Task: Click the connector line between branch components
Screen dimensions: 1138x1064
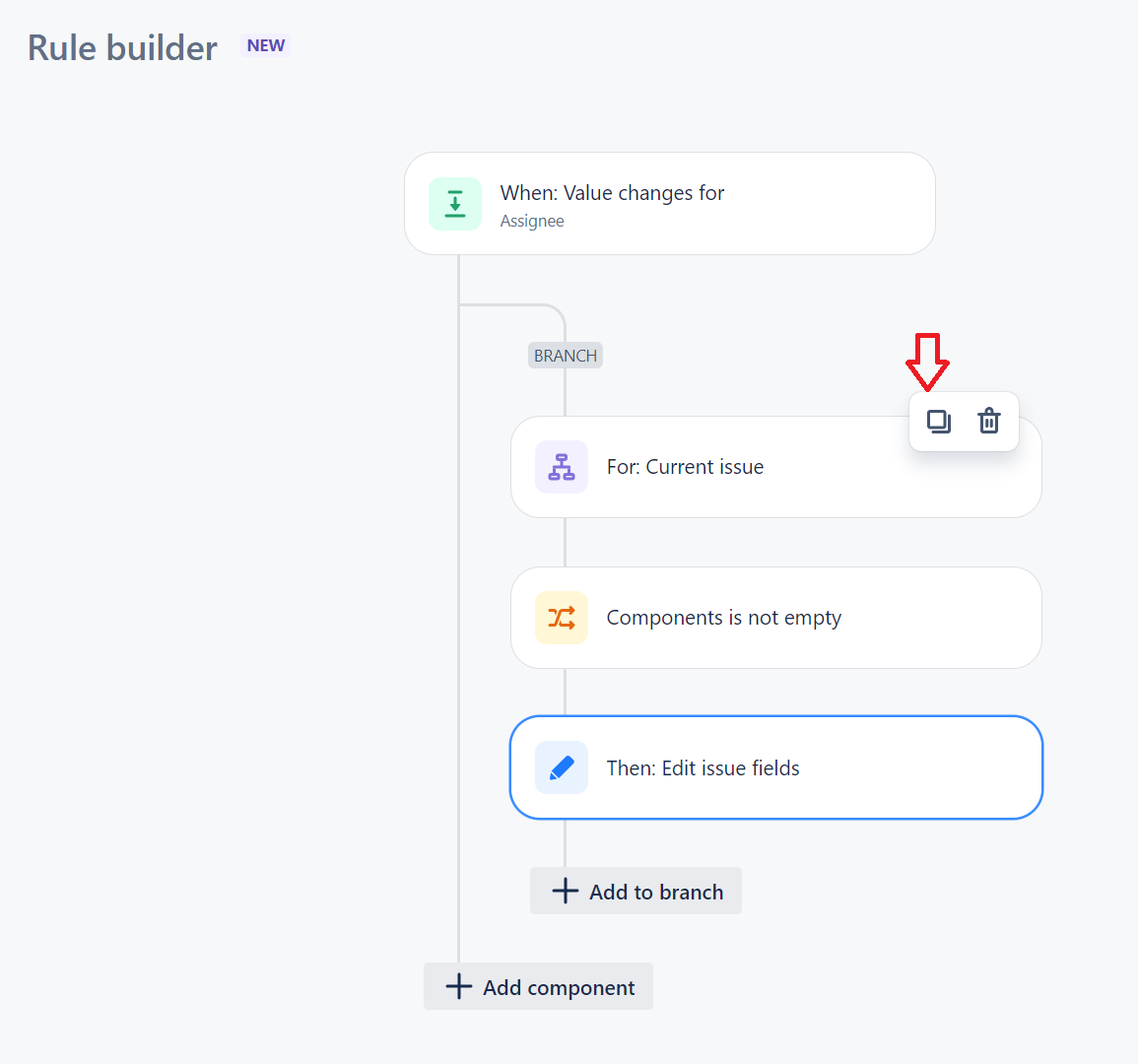Action: point(565,542)
